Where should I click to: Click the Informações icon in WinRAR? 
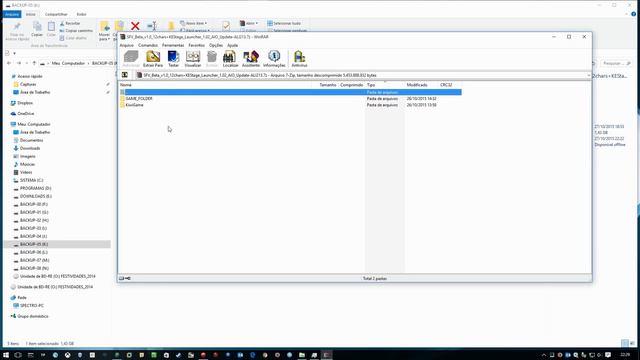tap(274, 59)
